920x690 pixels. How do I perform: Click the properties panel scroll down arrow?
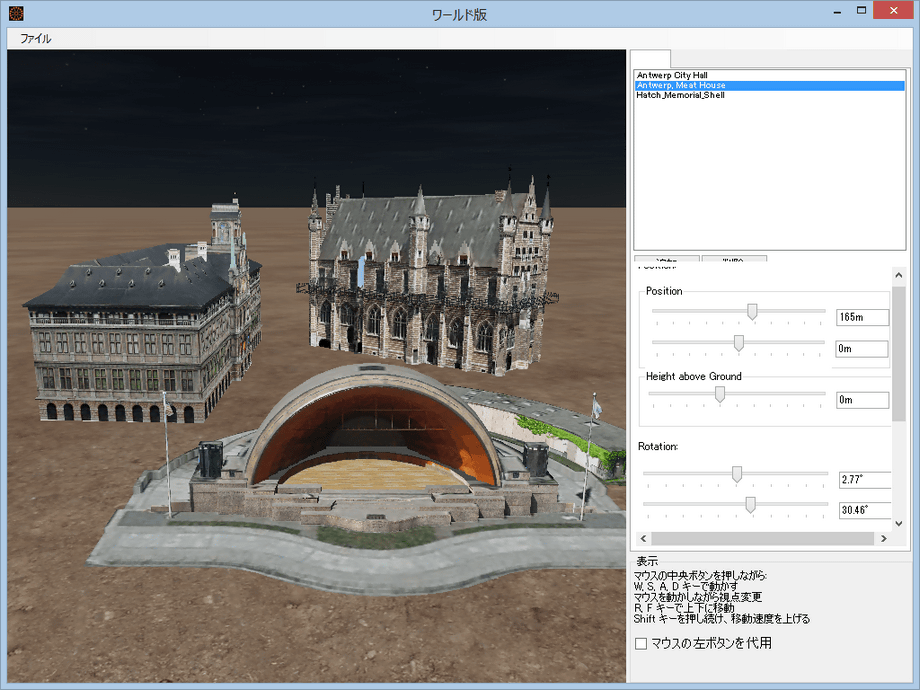(x=899, y=523)
